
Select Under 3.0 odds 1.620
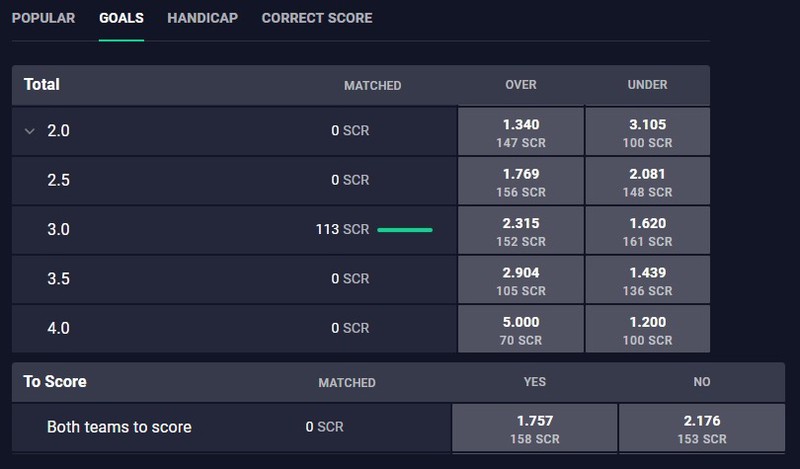[x=647, y=230]
